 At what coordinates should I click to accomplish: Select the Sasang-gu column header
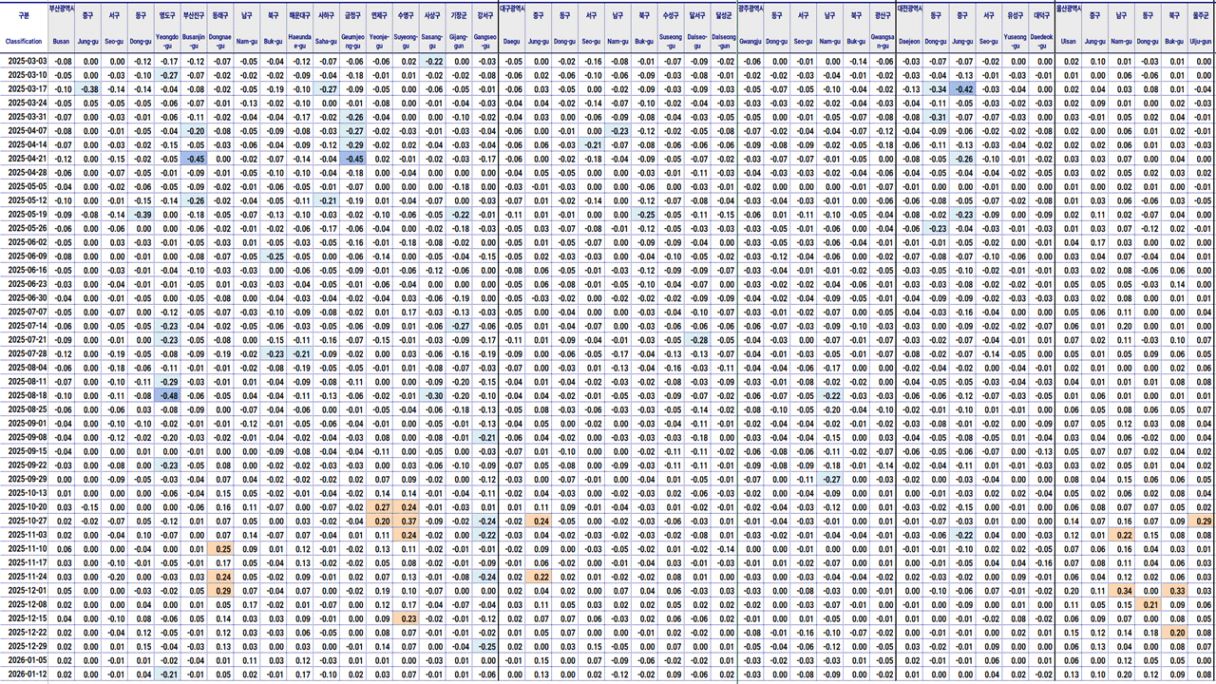click(432, 42)
